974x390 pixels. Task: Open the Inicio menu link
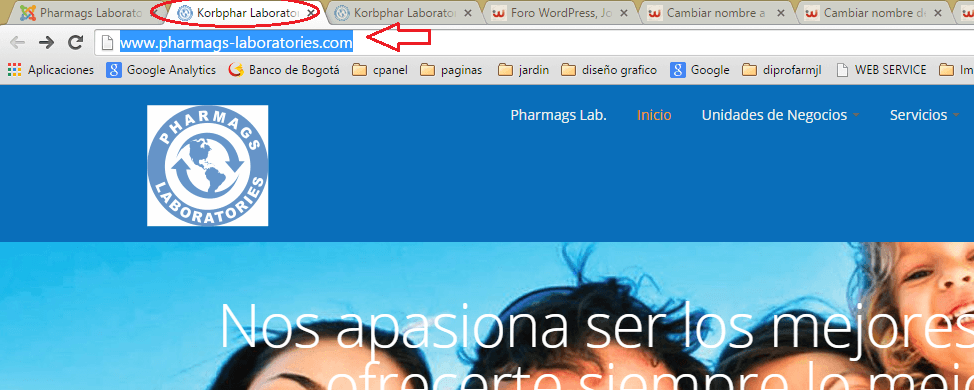coord(654,115)
